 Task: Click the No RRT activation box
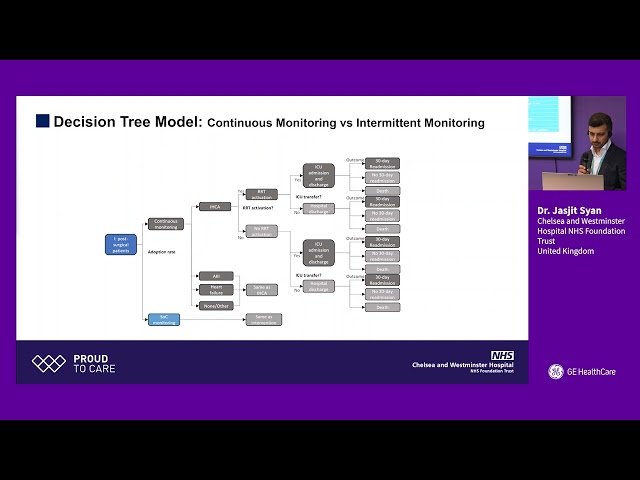pos(261,229)
